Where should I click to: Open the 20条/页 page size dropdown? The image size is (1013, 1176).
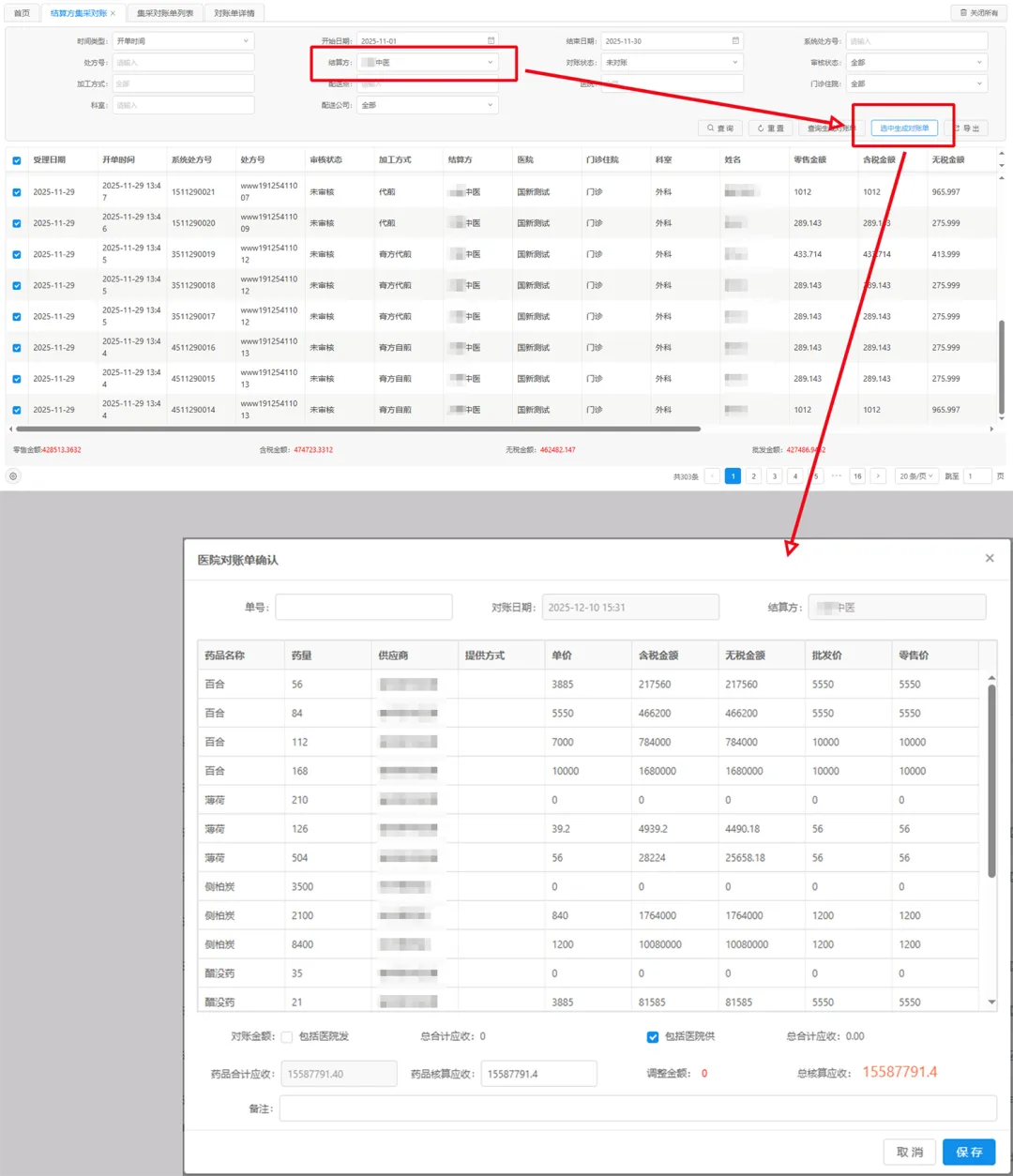coord(916,476)
